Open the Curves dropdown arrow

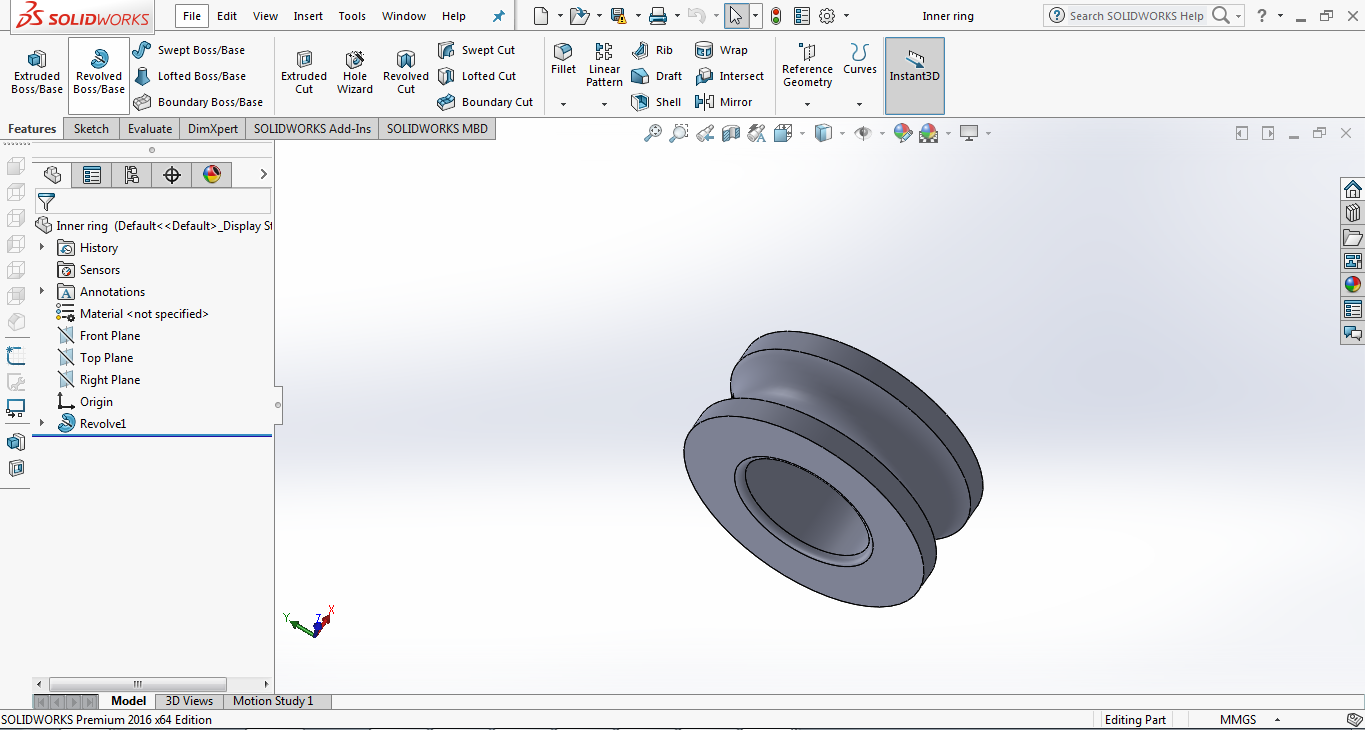859,104
